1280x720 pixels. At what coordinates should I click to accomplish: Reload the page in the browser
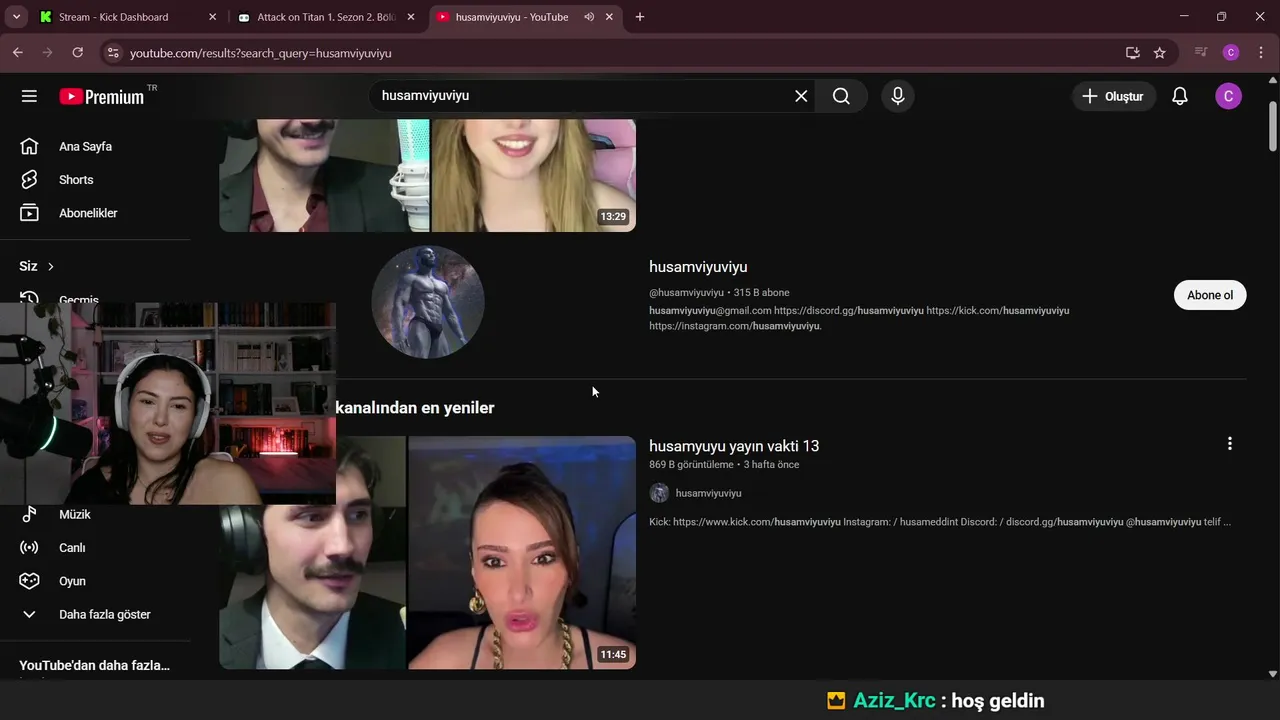(x=77, y=53)
